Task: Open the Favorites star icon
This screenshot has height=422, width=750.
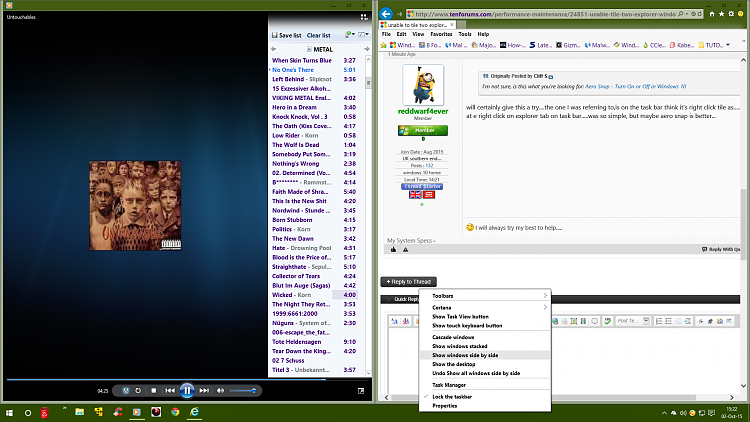Action: tap(722, 14)
